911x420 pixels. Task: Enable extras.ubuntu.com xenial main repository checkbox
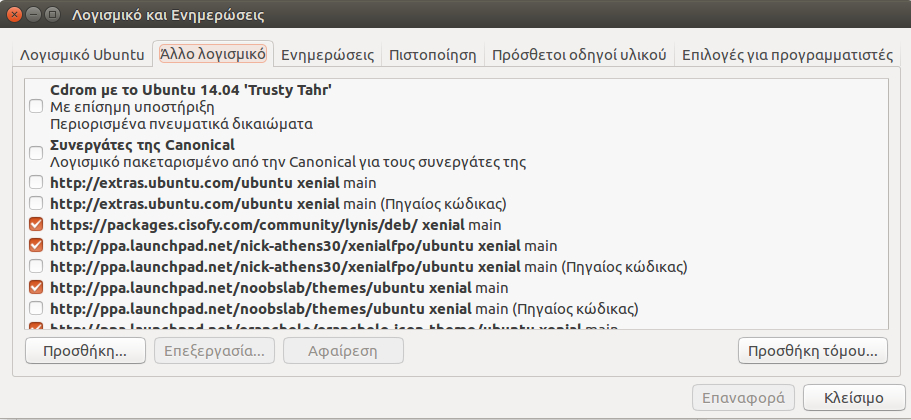coord(36,183)
